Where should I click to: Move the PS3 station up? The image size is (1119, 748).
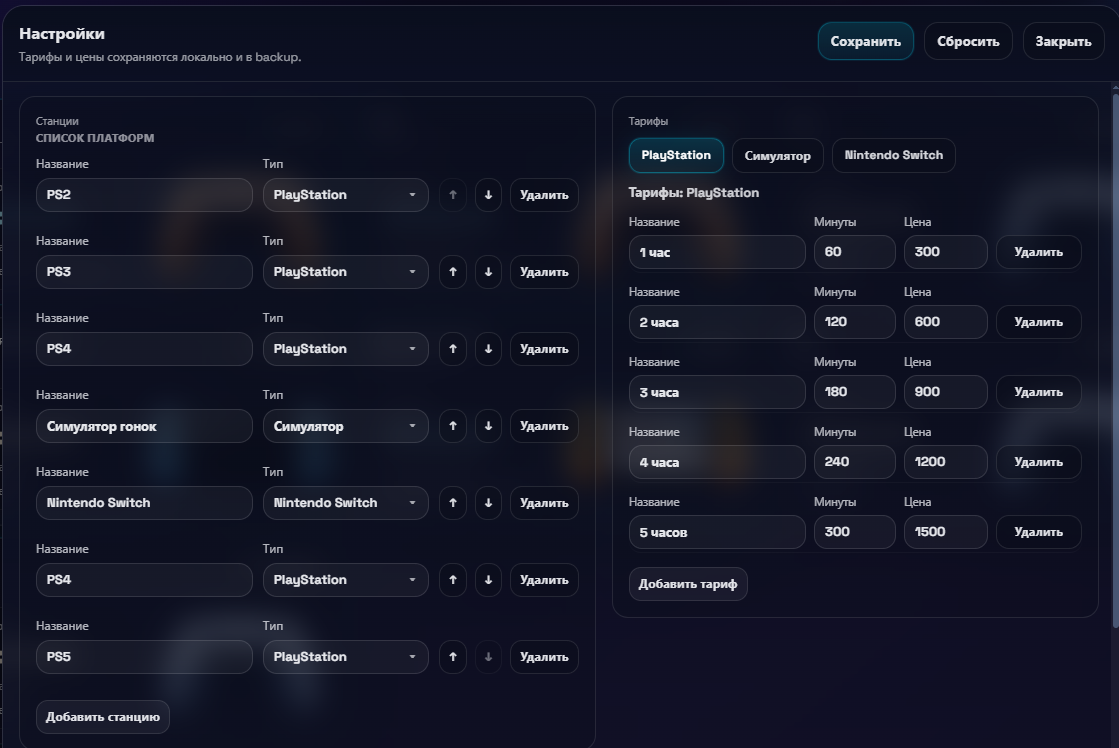[452, 272]
